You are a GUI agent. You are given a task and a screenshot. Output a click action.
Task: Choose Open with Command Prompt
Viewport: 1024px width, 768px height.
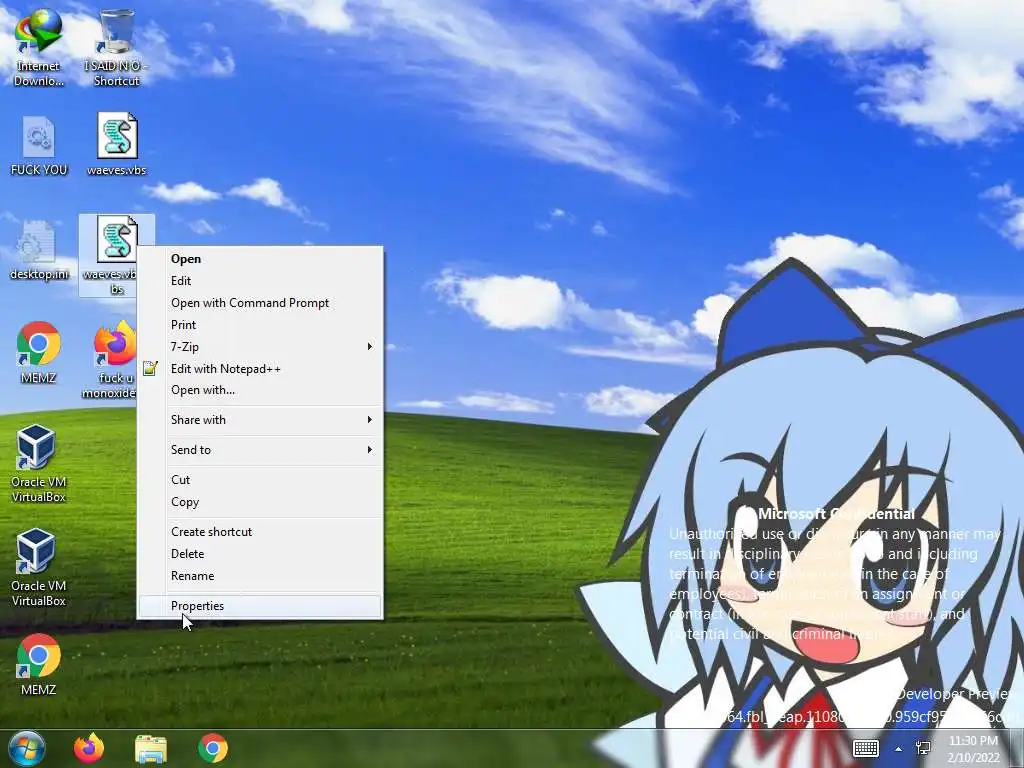coord(260,303)
